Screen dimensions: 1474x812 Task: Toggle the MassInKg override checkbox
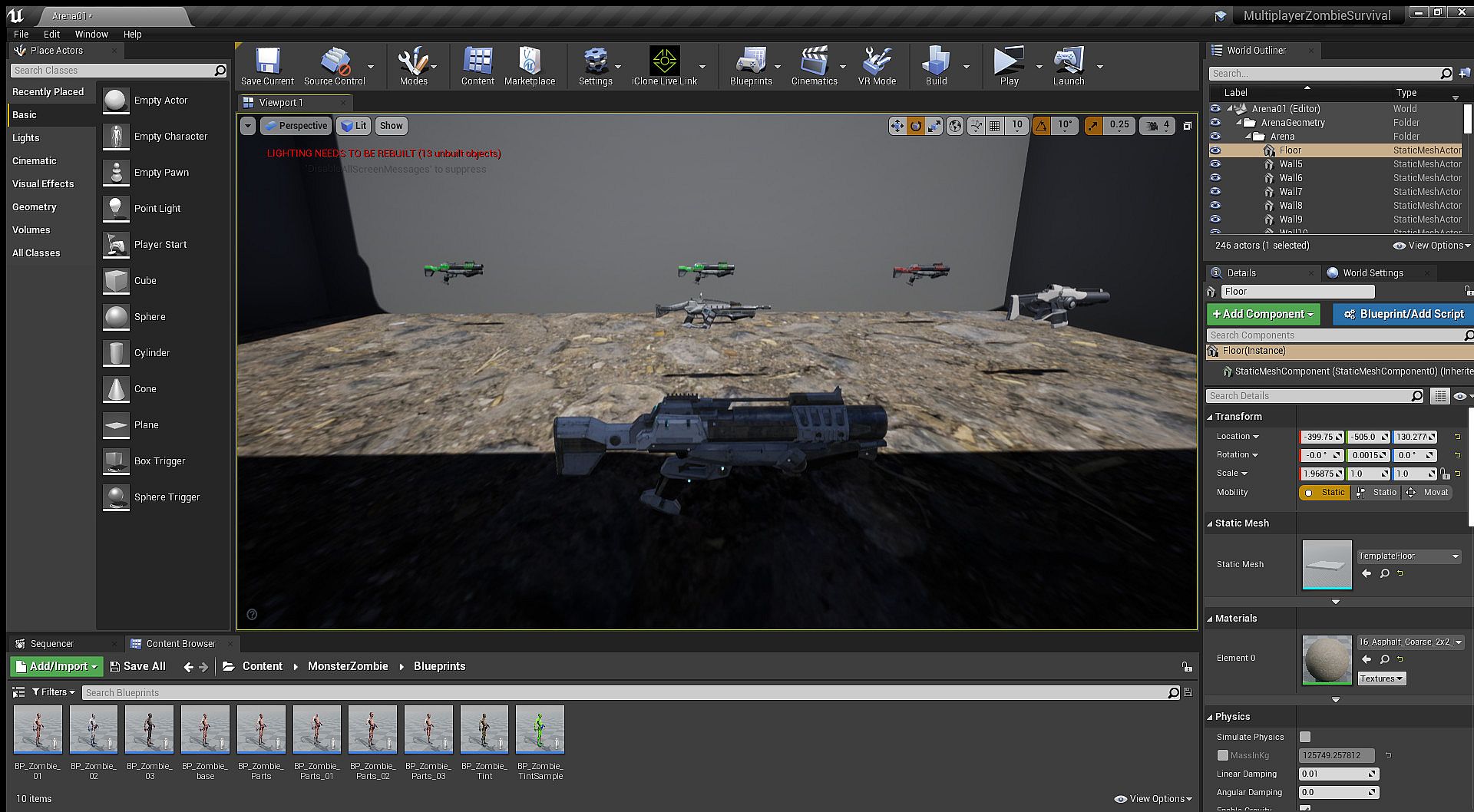click(x=1223, y=755)
